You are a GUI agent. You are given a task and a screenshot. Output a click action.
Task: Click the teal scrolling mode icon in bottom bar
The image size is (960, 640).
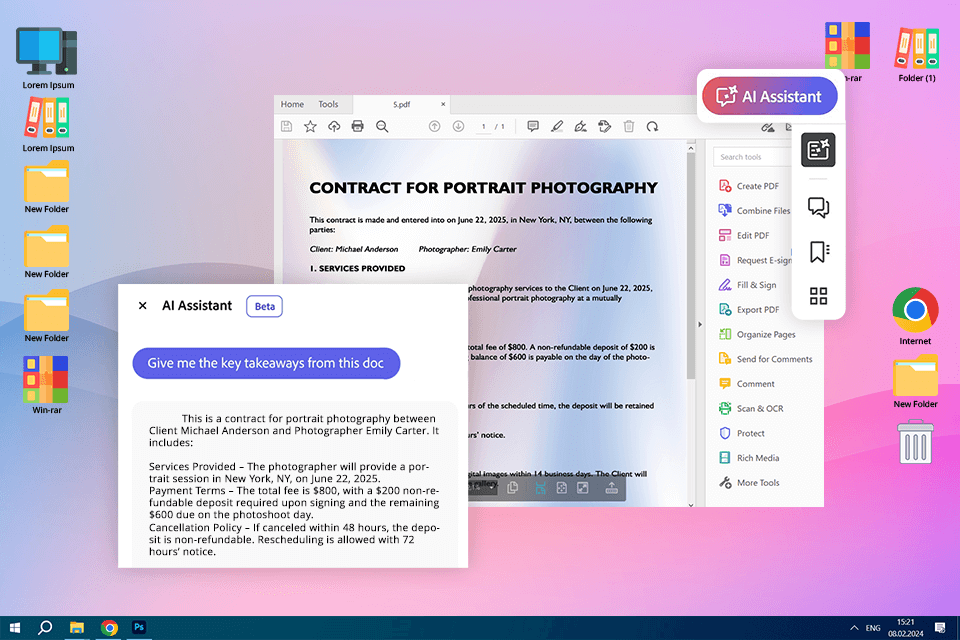click(x=540, y=488)
